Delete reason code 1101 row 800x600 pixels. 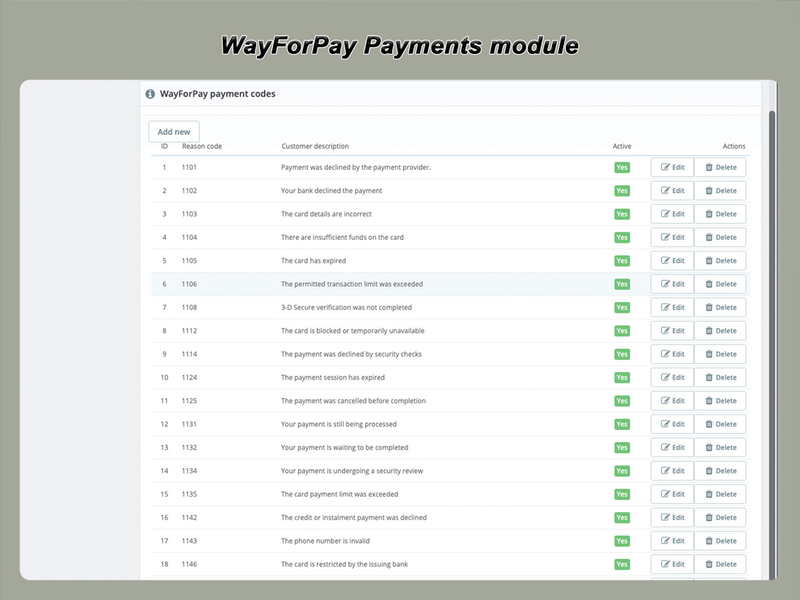[x=720, y=167]
